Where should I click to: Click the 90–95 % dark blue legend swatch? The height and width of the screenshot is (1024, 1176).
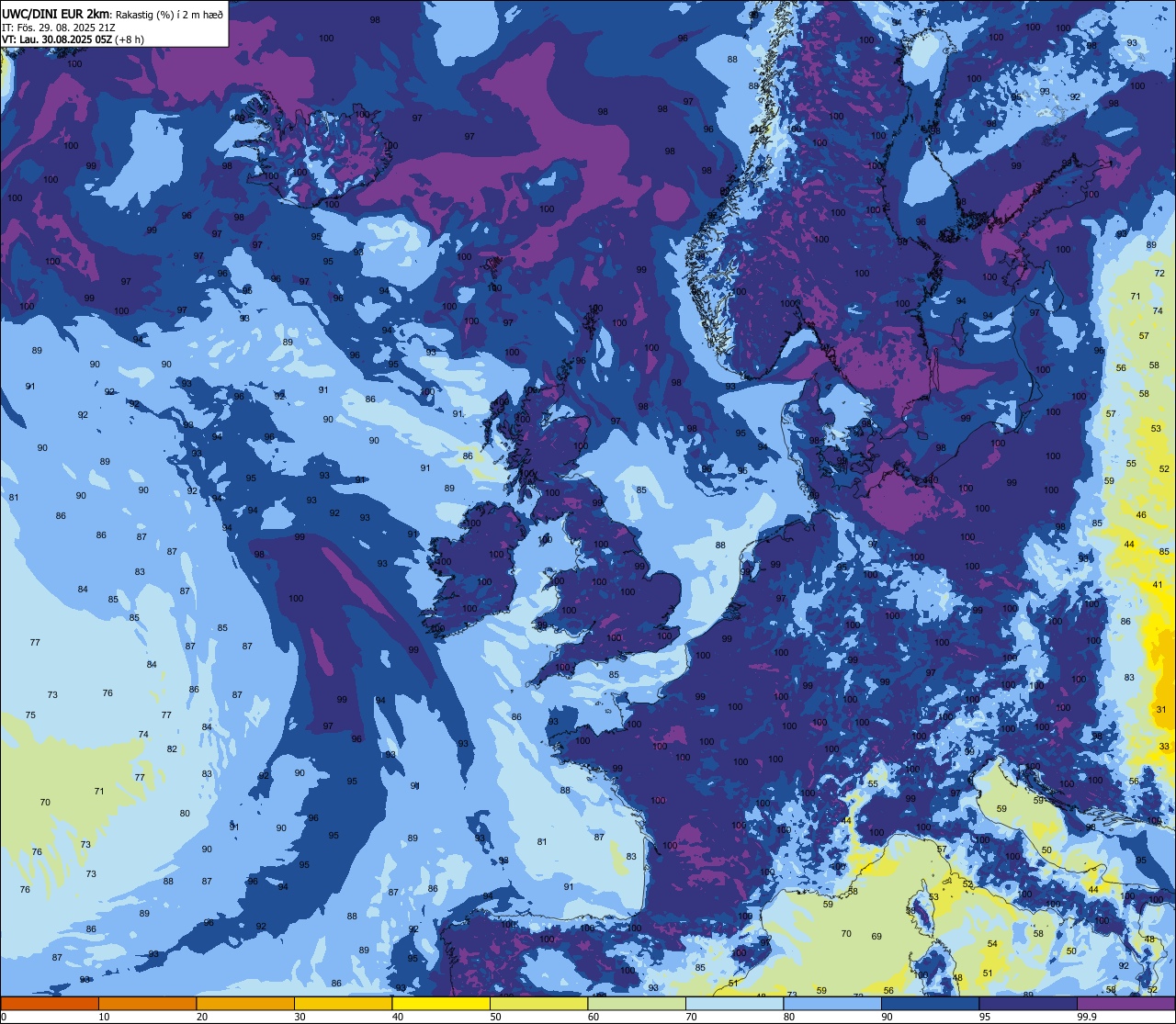click(x=930, y=1003)
